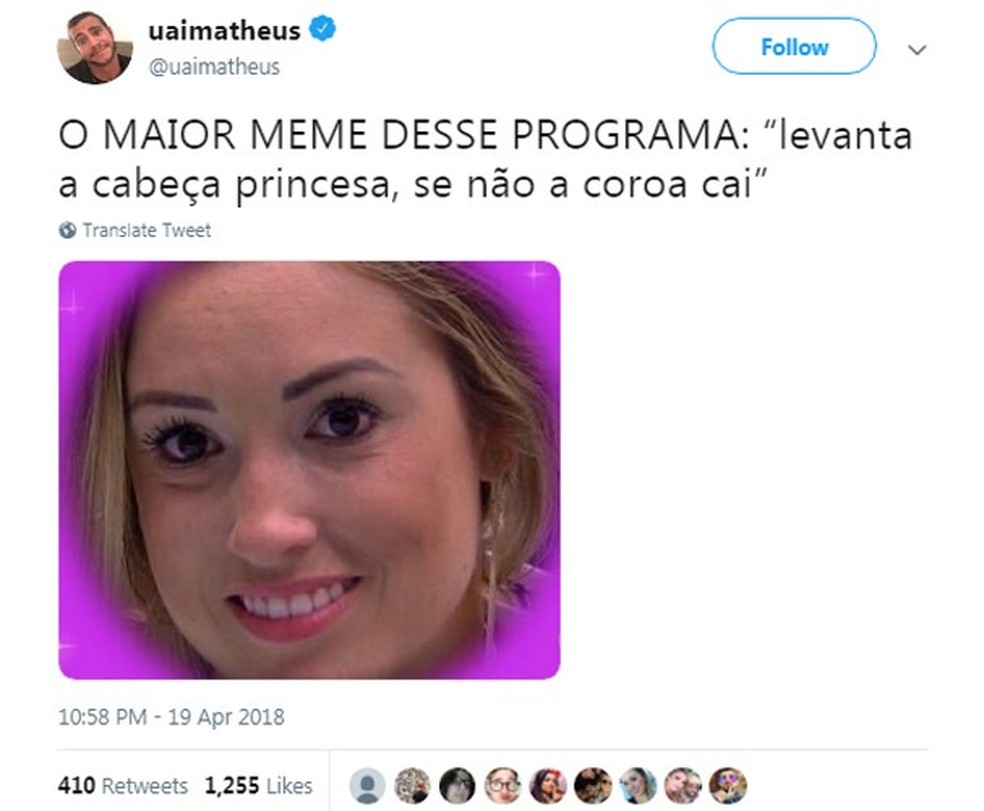The image size is (984, 811).
Task: View the 1,255 Likes list
Action: pos(259,786)
